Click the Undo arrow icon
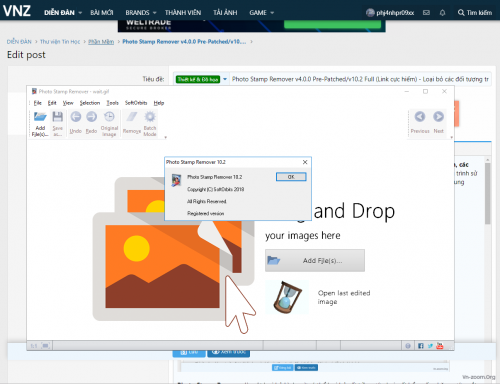This screenshot has width=500, height=384. tap(76, 117)
